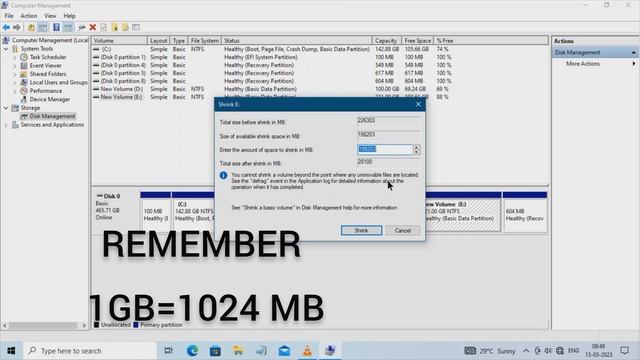This screenshot has height=360, width=640.
Task: Close the Shrink E: dialog
Action: click(x=418, y=104)
